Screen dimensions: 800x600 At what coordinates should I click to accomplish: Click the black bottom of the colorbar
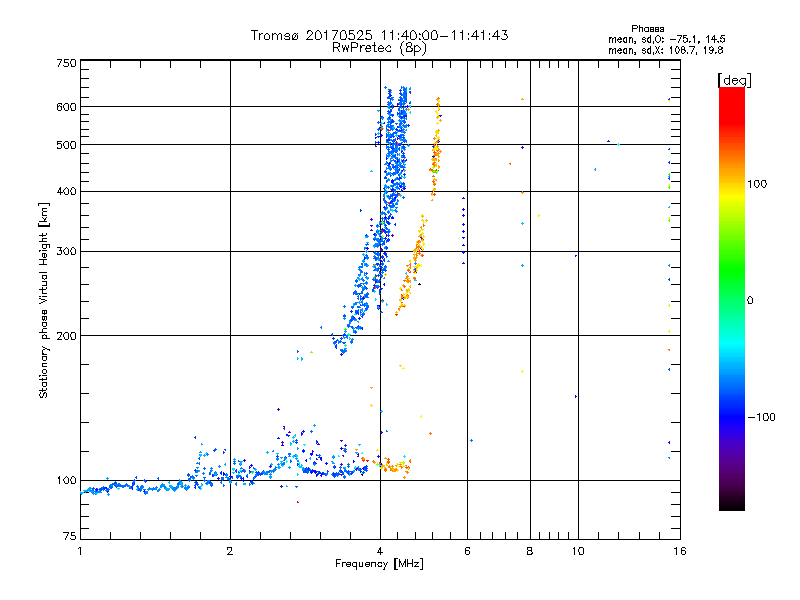coord(732,503)
